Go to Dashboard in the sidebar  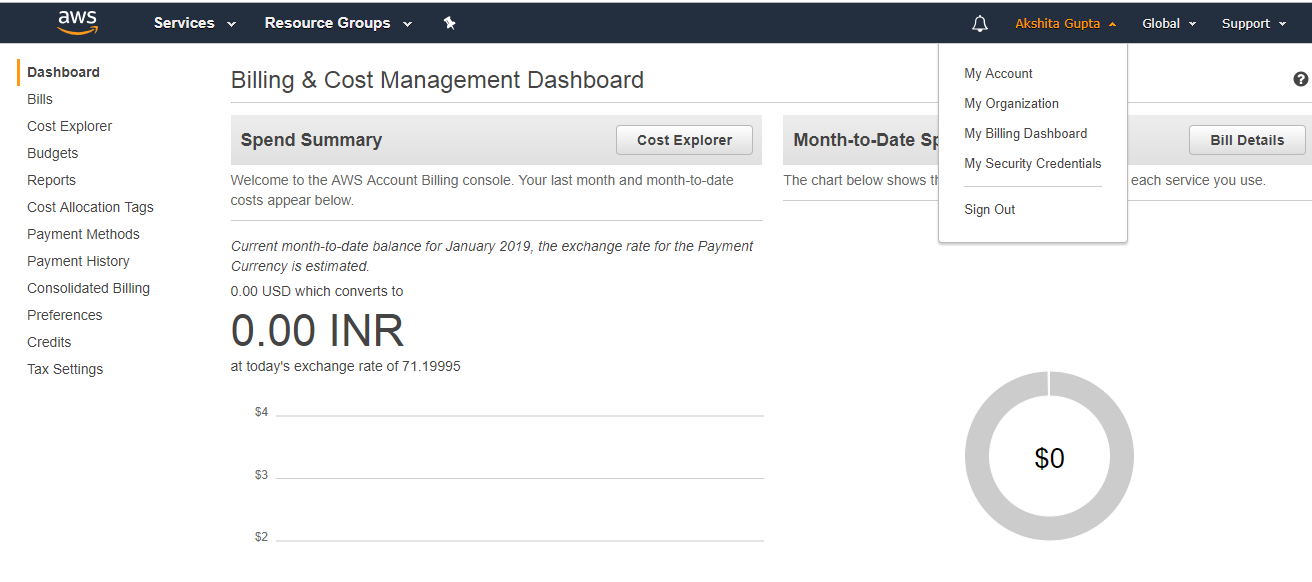[x=63, y=72]
